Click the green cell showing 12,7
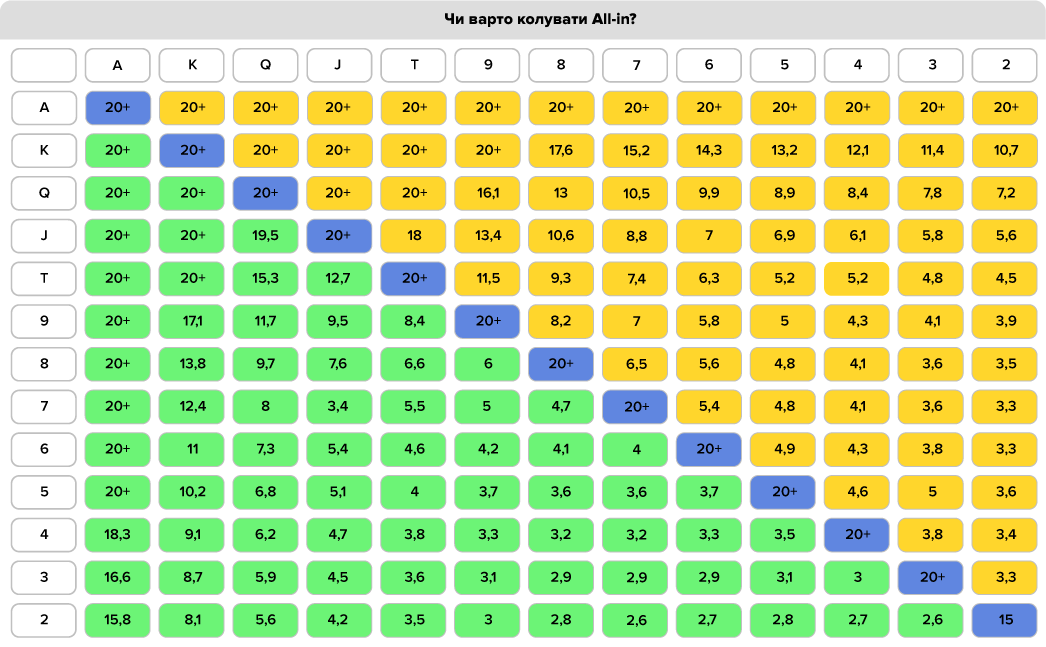Screen dimensions: 1046x647 [x=339, y=279]
